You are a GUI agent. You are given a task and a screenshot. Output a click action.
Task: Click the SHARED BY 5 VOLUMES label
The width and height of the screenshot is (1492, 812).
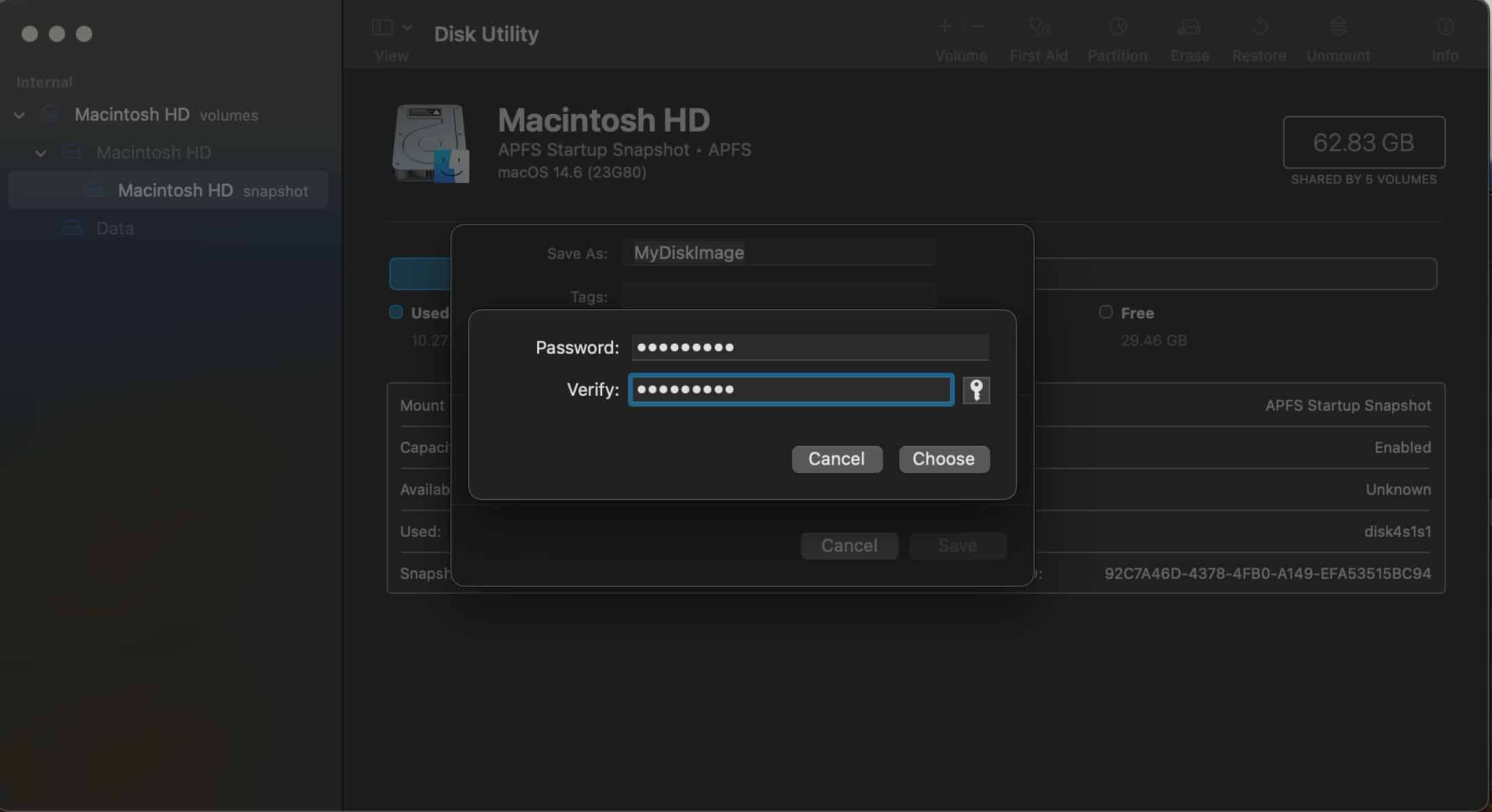[1364, 180]
